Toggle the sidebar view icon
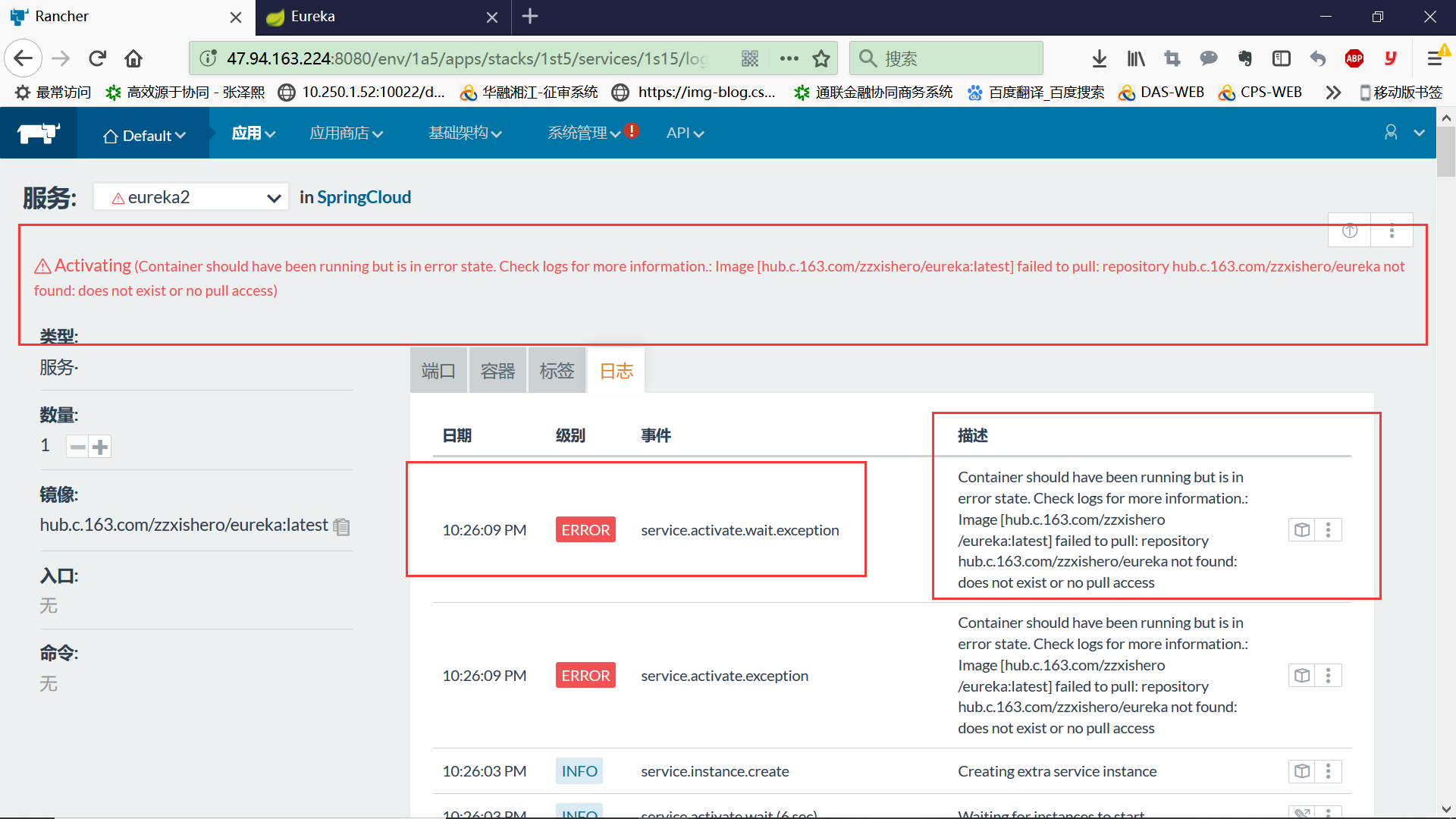Viewport: 1456px width, 819px height. [x=1282, y=58]
